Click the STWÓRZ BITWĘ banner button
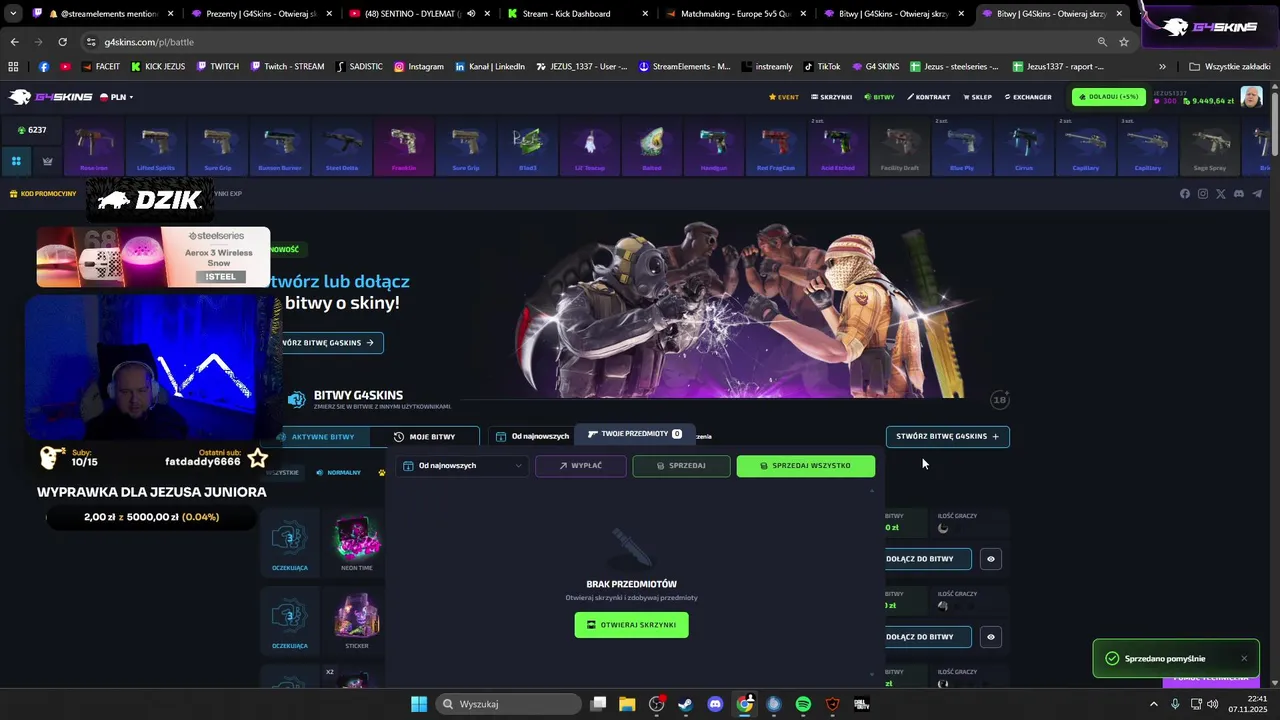 329,343
